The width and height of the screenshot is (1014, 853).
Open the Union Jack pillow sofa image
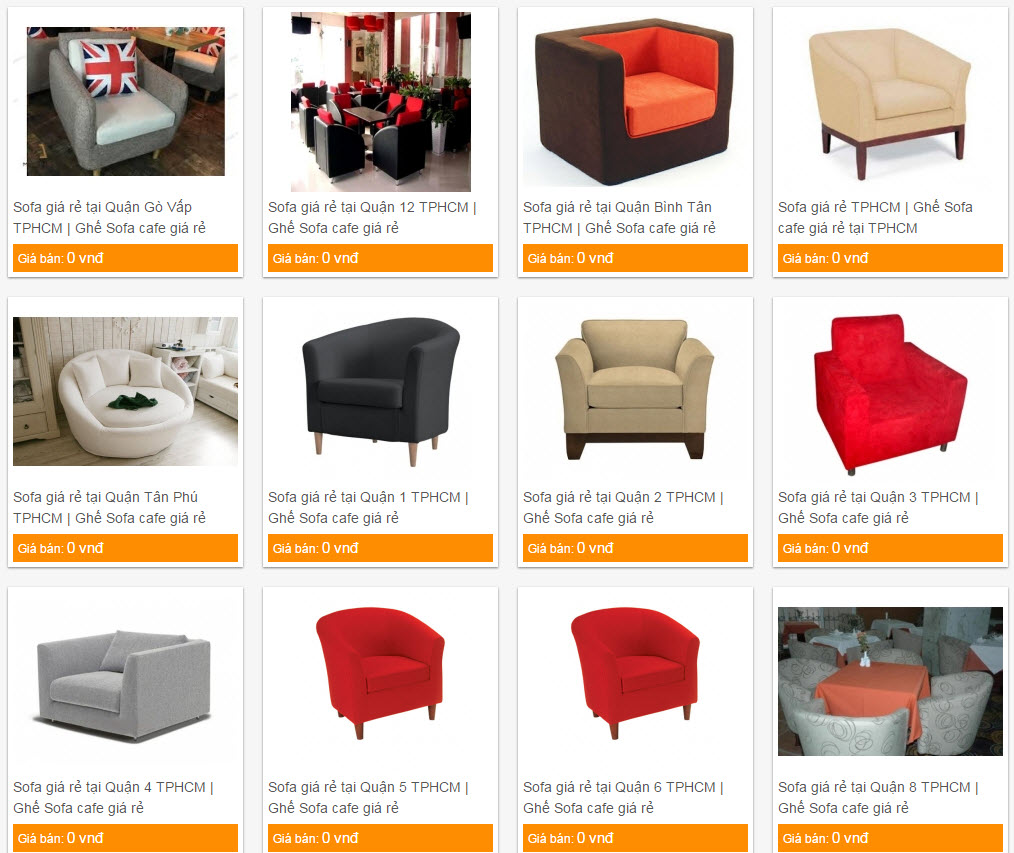[125, 102]
